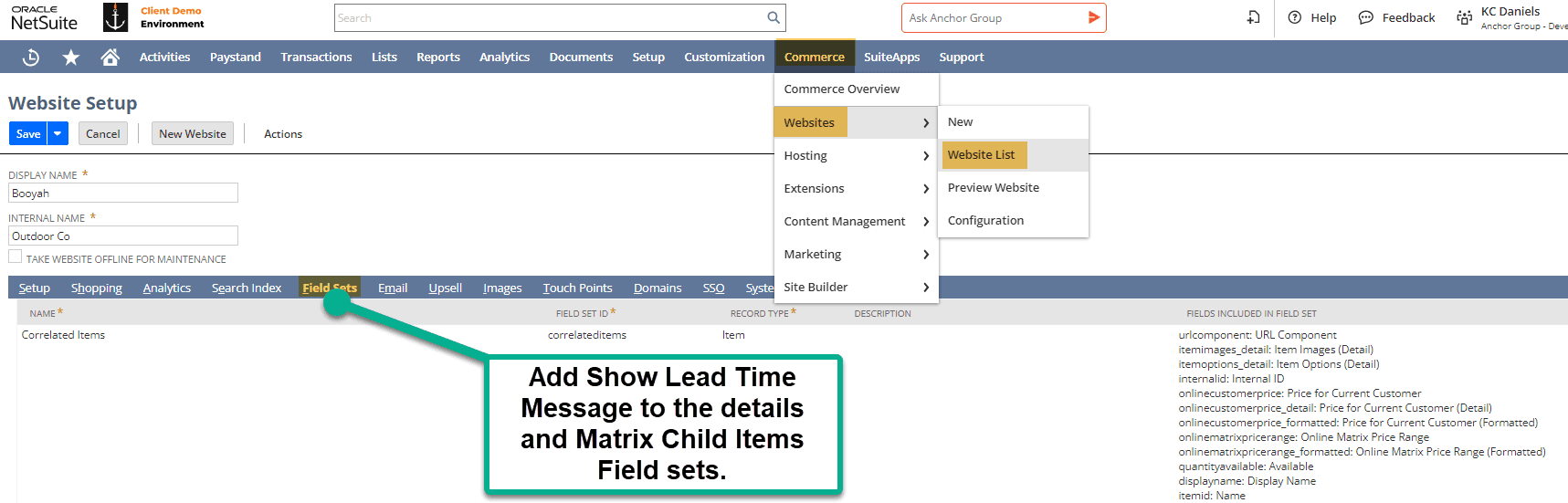Expand the Extensions submenu
The height and width of the screenshot is (503, 1568).
[856, 188]
